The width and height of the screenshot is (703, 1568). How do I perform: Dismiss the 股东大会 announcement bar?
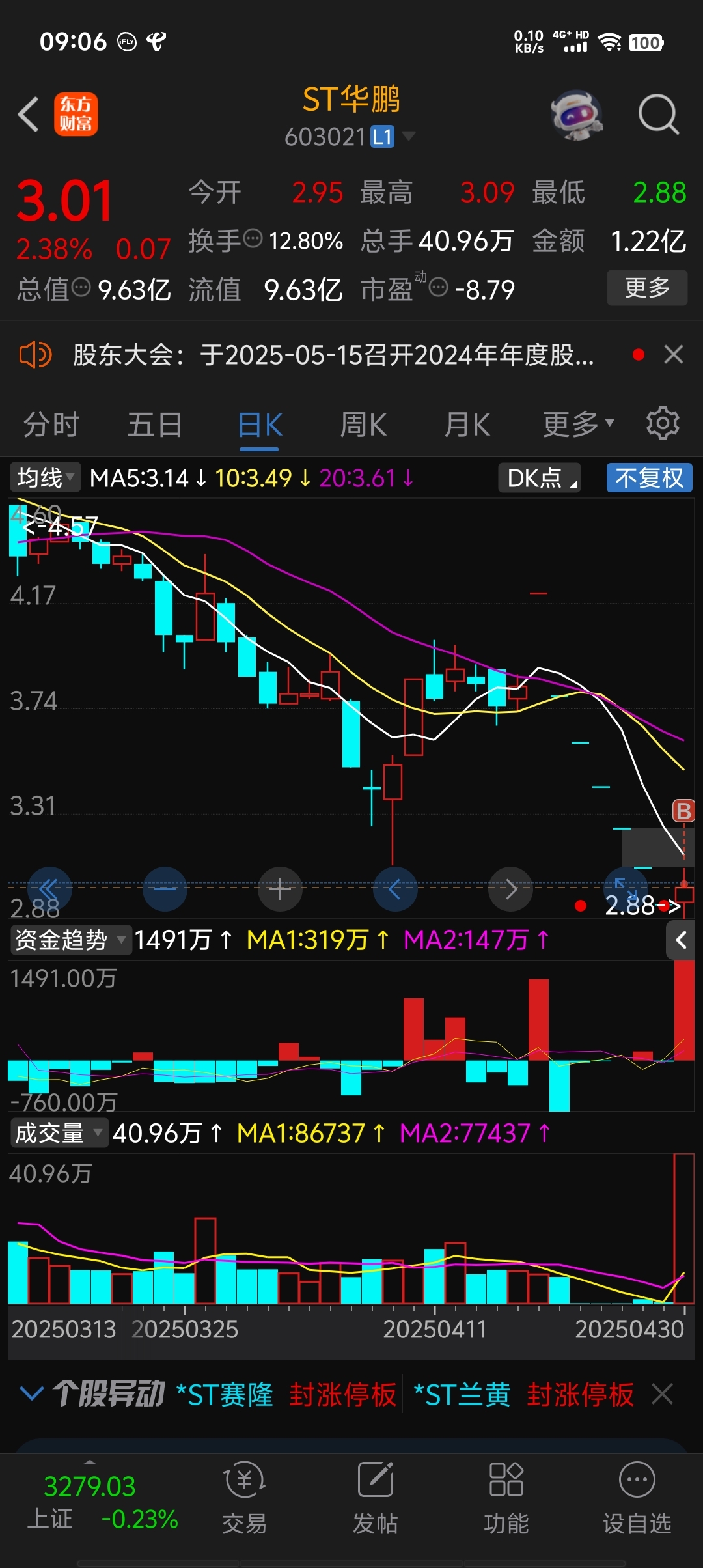pos(674,355)
